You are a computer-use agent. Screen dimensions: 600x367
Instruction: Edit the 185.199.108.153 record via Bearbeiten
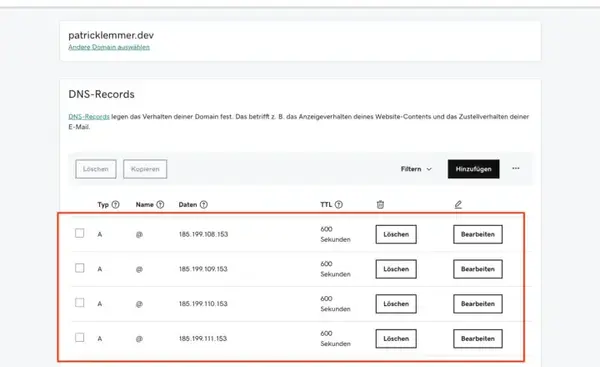coord(478,234)
